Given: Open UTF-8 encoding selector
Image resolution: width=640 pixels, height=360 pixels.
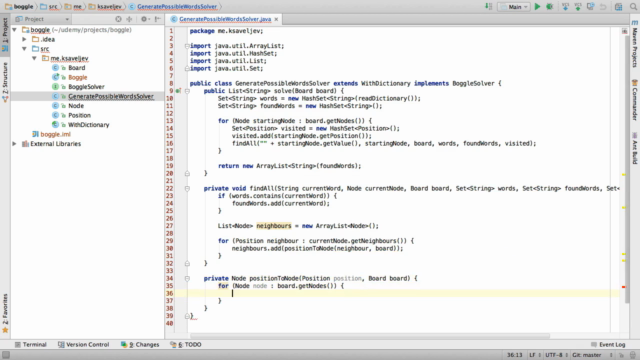Looking at the screenshot, I should click(556, 355).
